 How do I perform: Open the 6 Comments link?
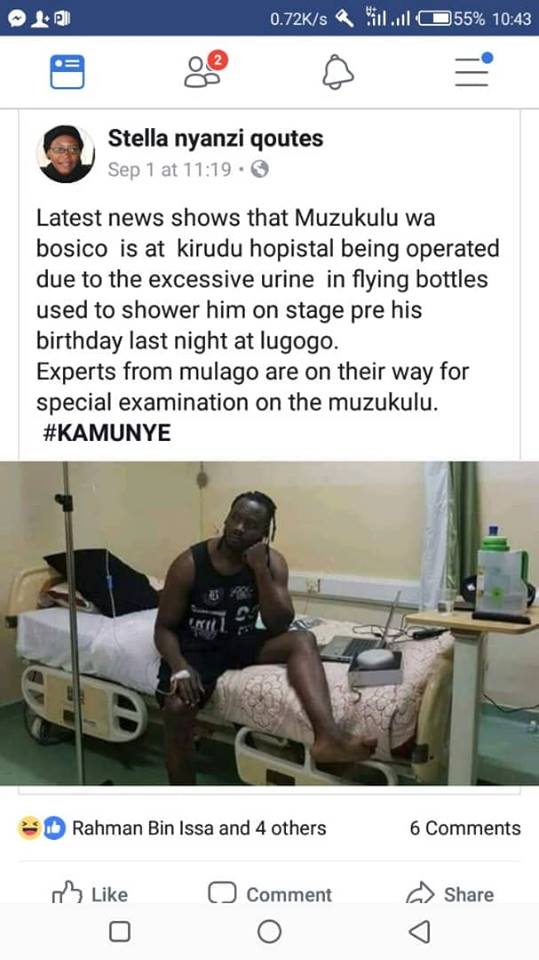[x=465, y=828]
